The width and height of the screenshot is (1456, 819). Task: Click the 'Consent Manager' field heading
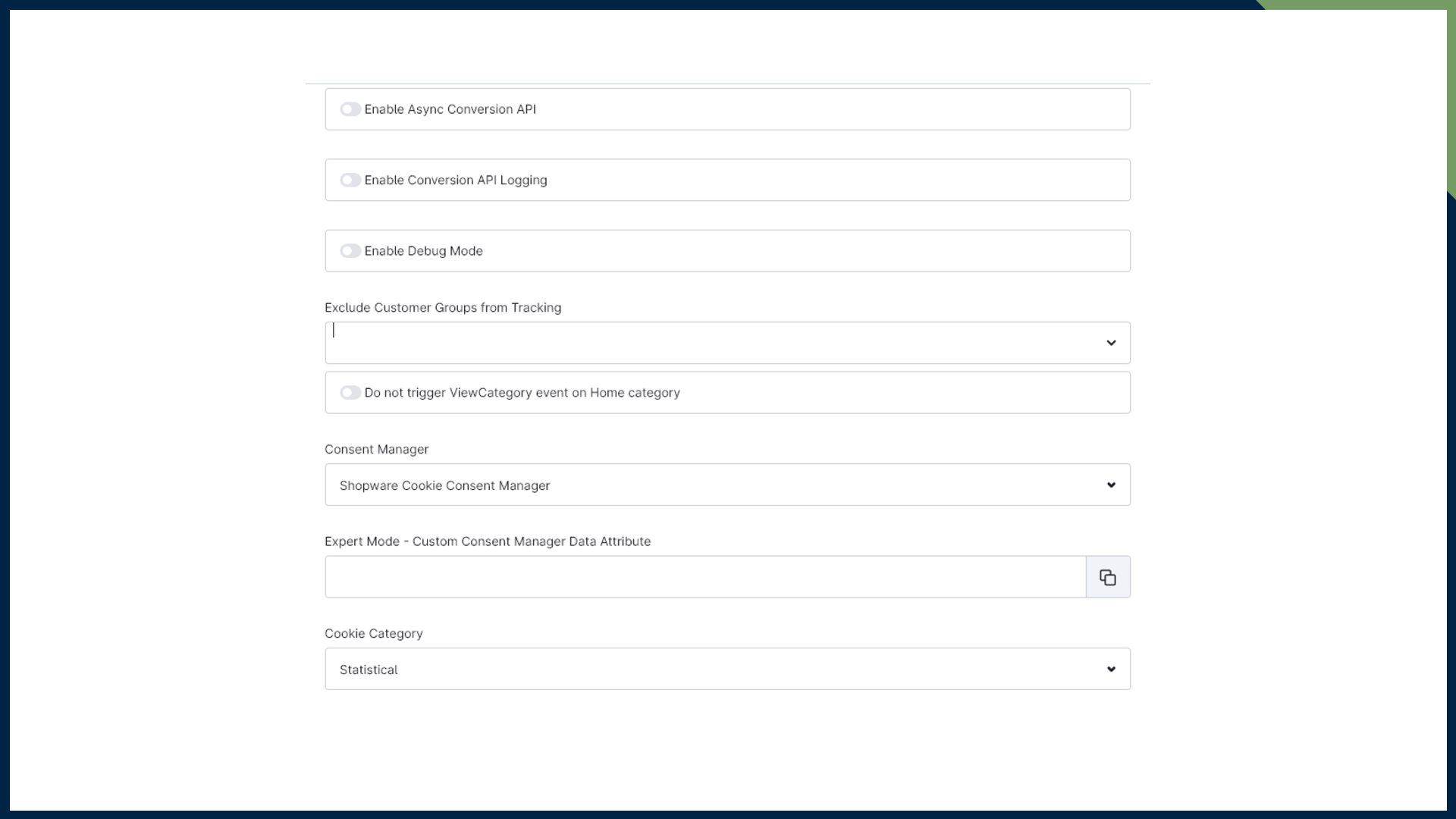point(376,450)
